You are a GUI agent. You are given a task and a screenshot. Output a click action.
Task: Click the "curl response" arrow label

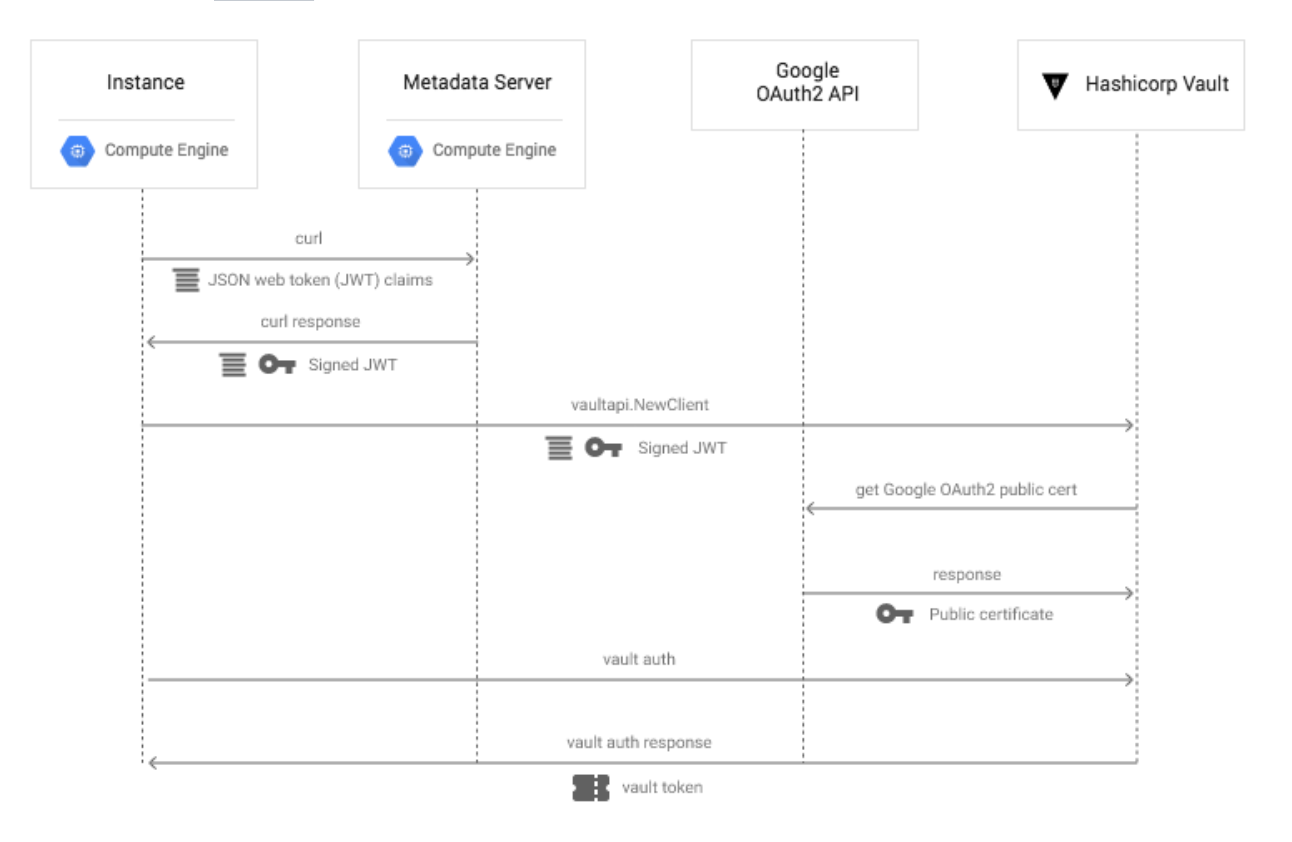[310, 322]
